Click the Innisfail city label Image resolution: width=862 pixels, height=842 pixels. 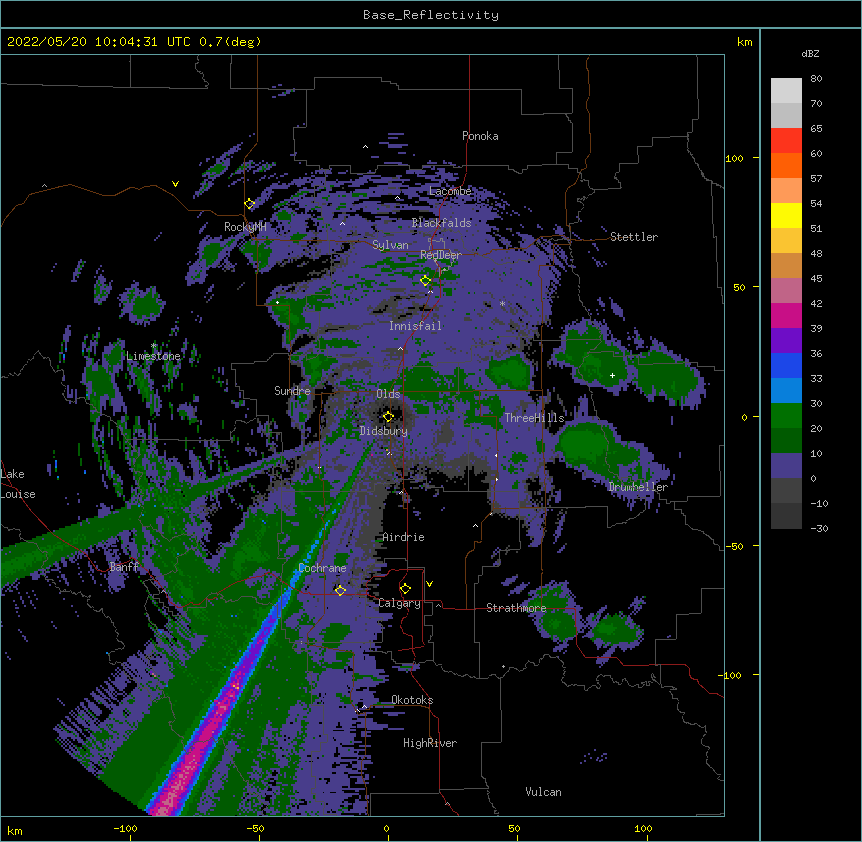tap(415, 326)
